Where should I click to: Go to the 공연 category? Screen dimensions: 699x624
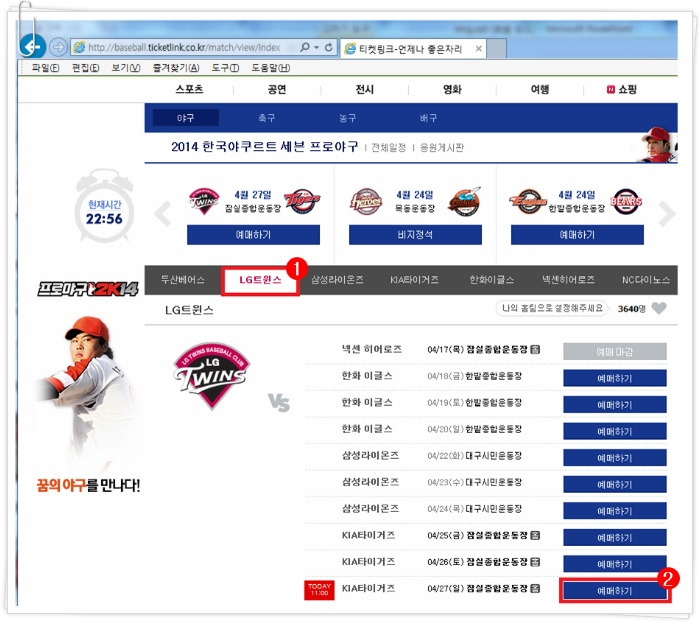click(277, 89)
